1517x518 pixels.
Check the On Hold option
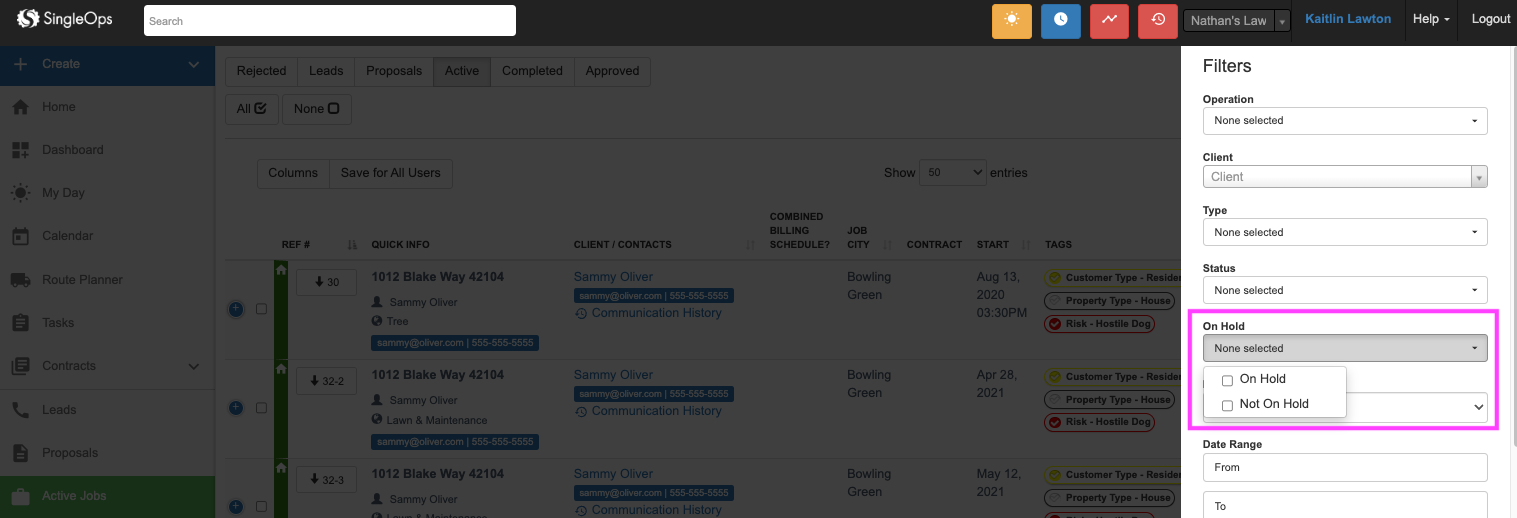(x=1227, y=380)
